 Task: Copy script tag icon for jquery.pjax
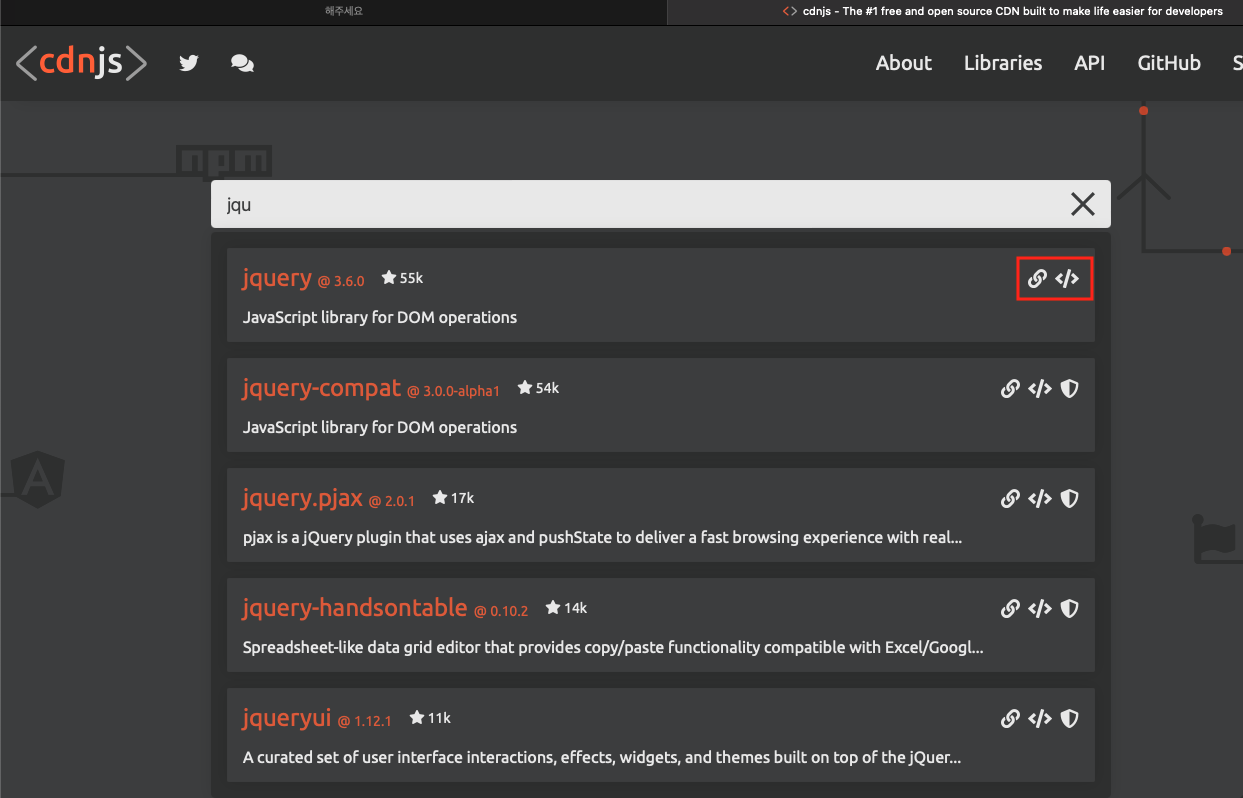tap(1040, 498)
